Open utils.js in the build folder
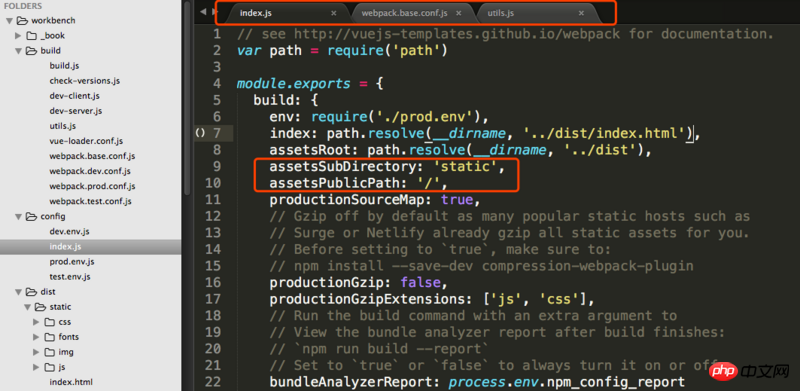This screenshot has width=800, height=391. pyautogui.click(x=63, y=126)
